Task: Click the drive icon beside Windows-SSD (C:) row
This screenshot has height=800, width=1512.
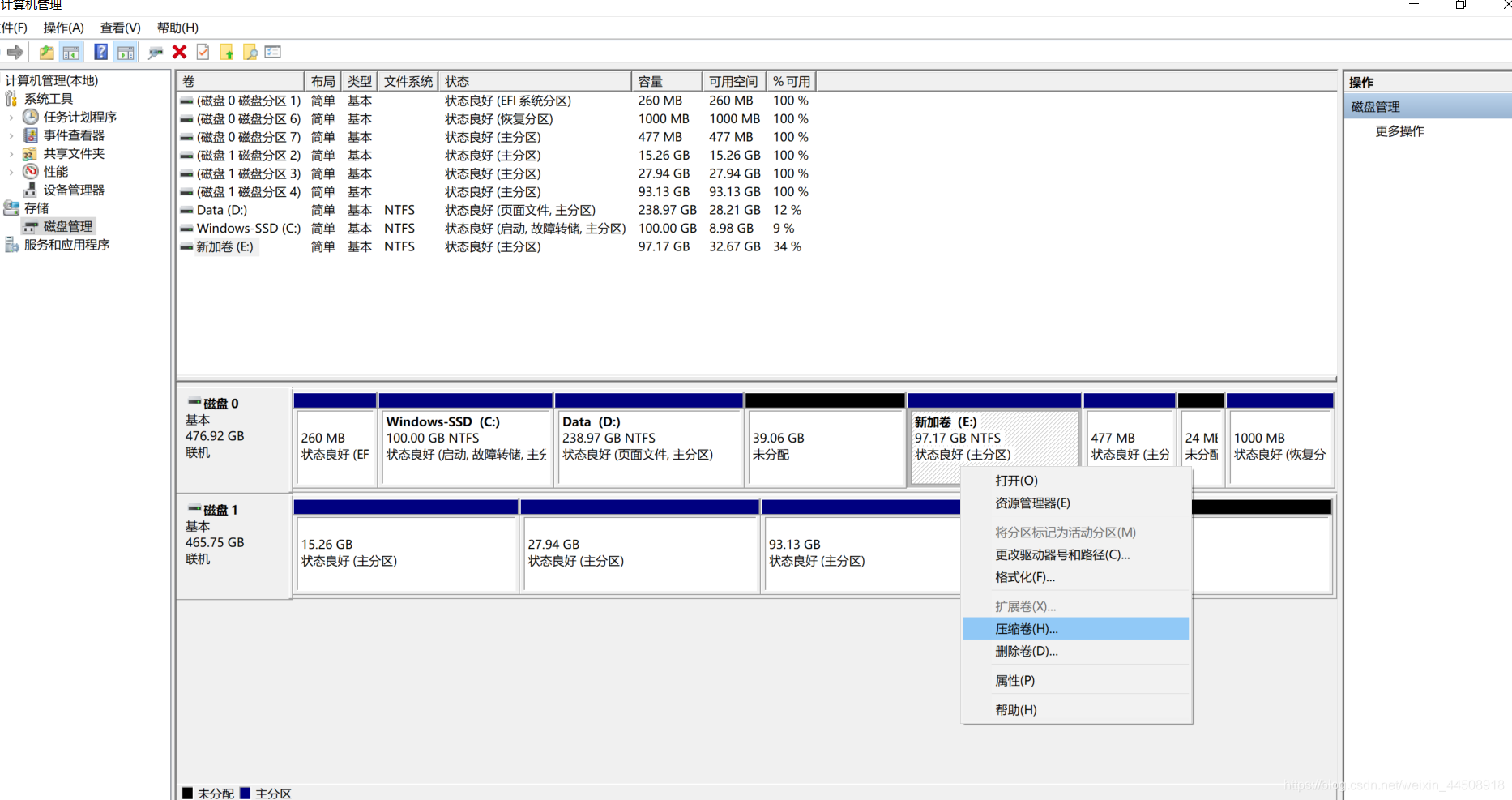Action: [186, 229]
